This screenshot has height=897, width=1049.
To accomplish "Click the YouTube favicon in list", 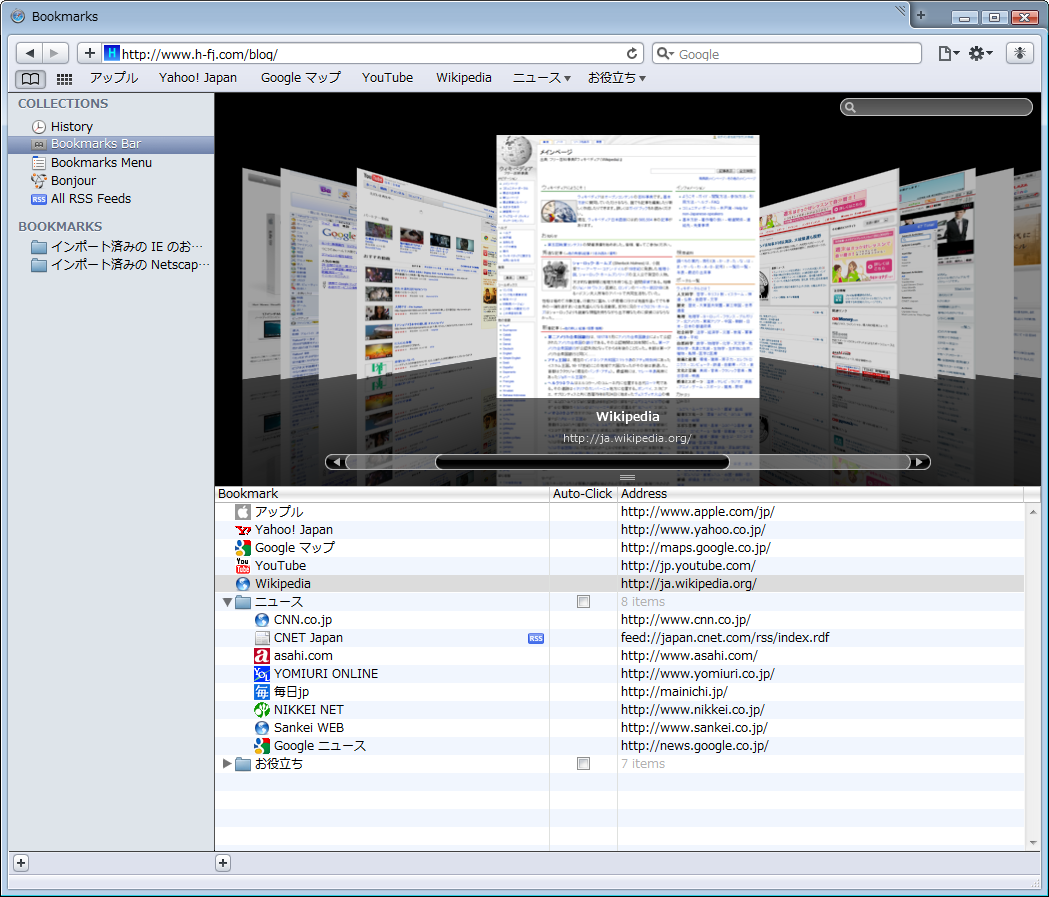I will 243,566.
